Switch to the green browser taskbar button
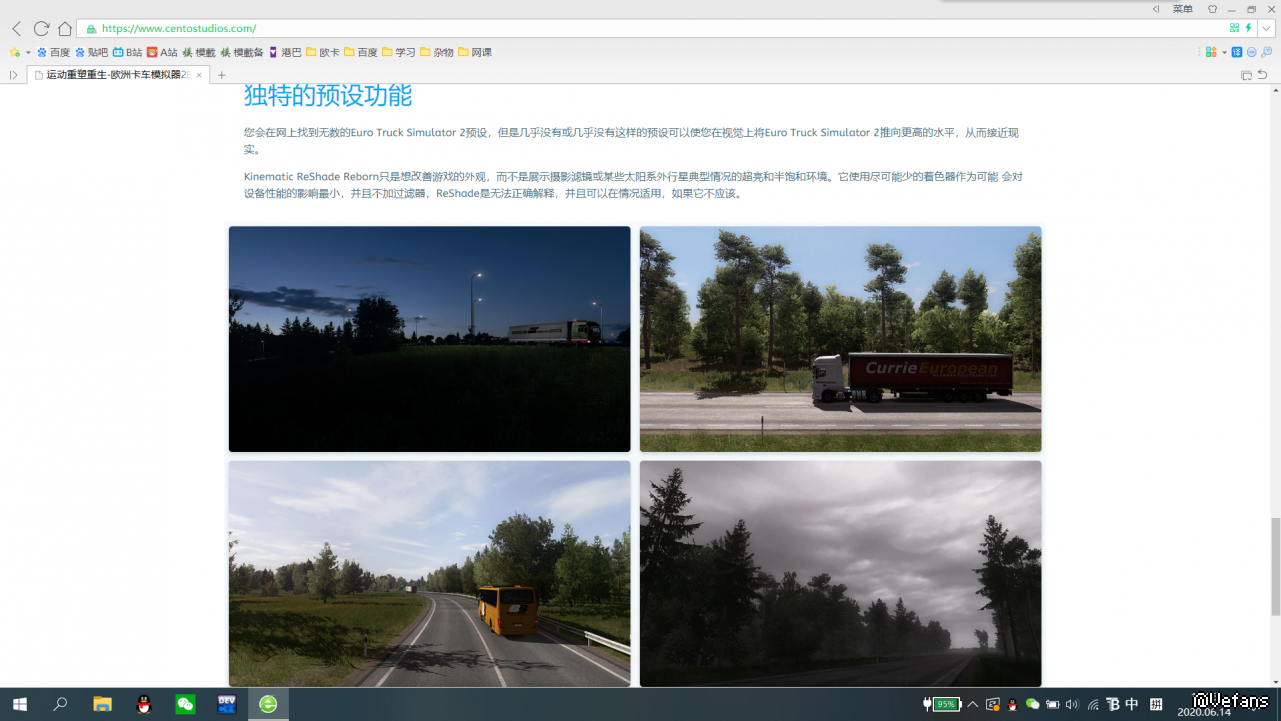This screenshot has width=1281, height=721. coord(268,704)
